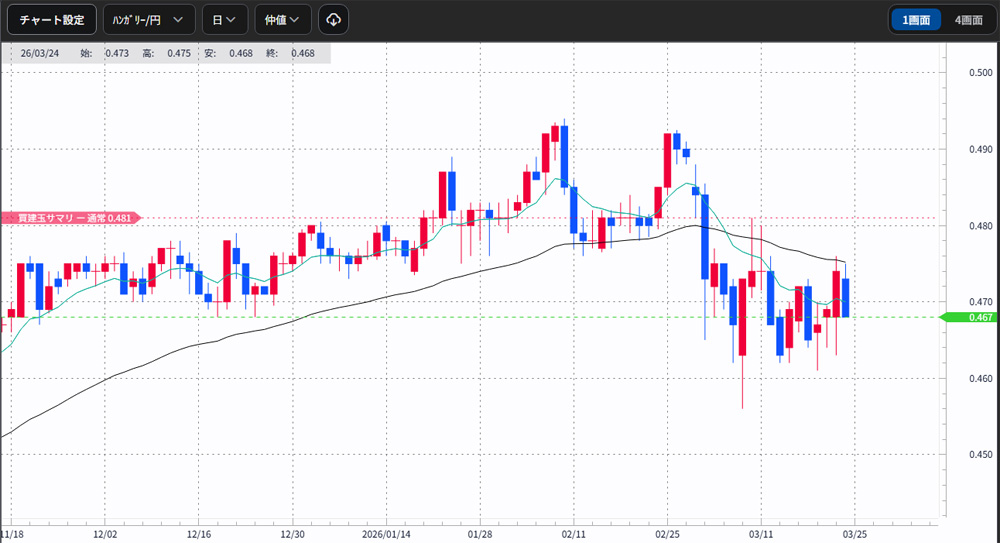The image size is (1000, 543).
Task: Click the 買建玉サマリー 通常 0.481 label
Action: point(70,217)
